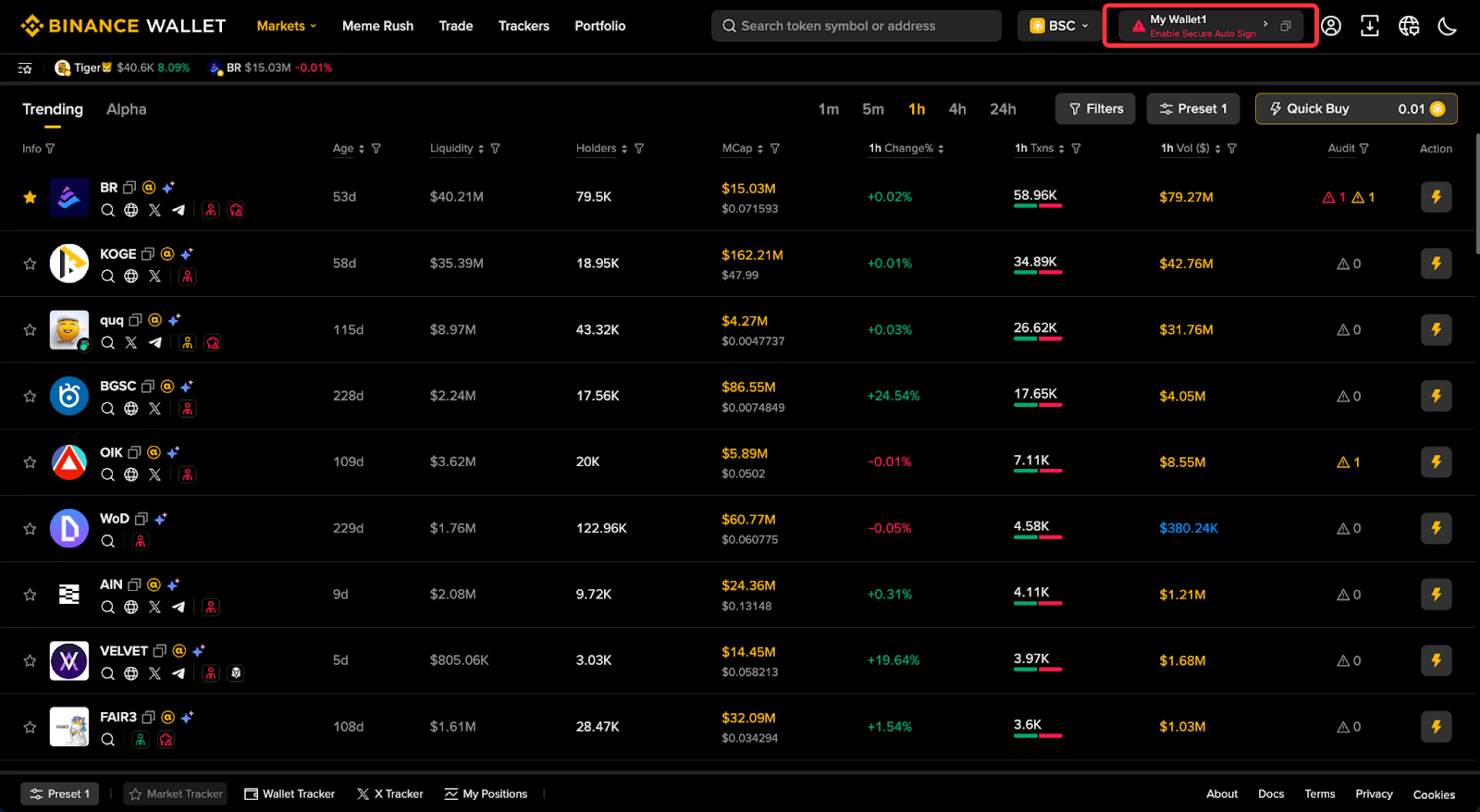Click the FAIR3 row quick buy lightning button
The width and height of the screenshot is (1480, 812).
(x=1437, y=727)
